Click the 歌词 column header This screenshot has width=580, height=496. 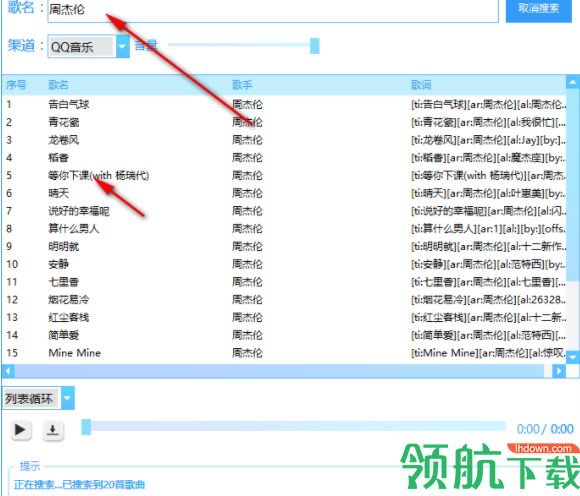(x=421, y=85)
